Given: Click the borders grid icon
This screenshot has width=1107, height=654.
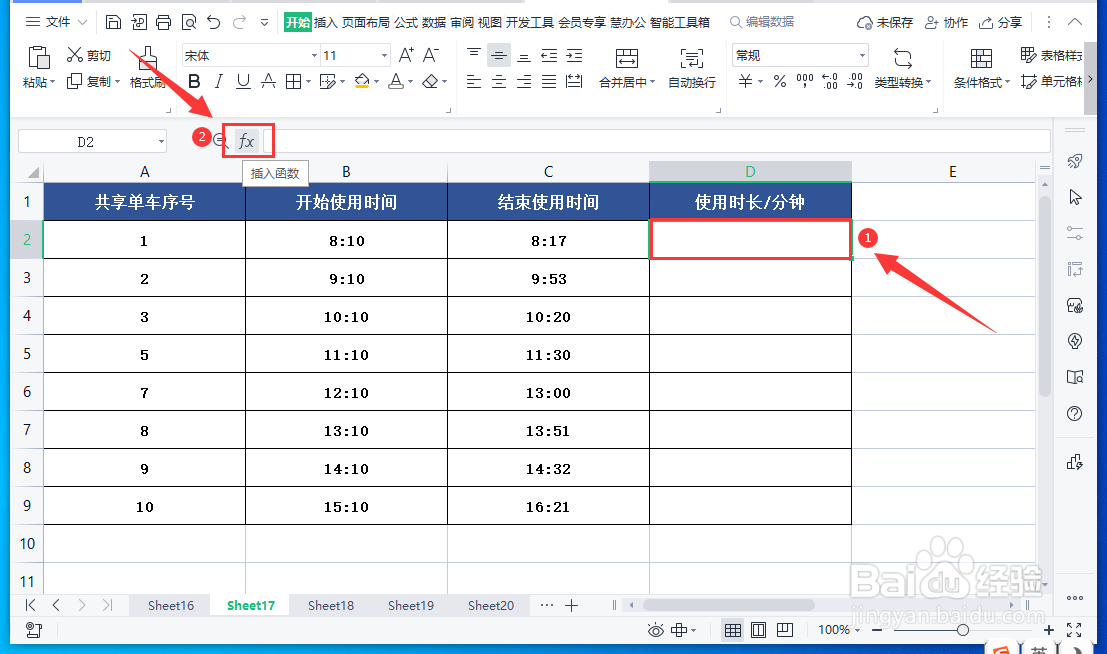Looking at the screenshot, I should [x=293, y=82].
